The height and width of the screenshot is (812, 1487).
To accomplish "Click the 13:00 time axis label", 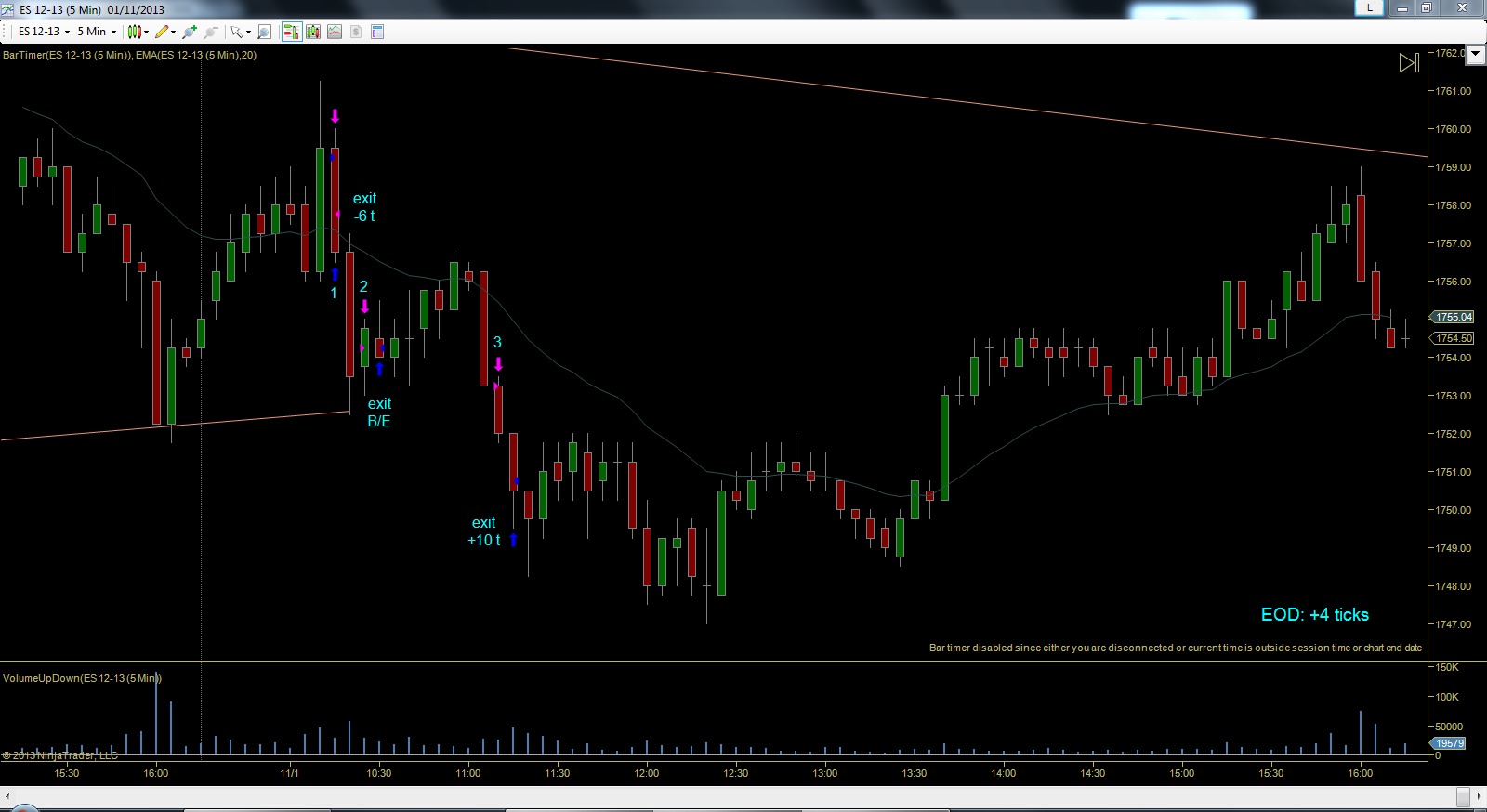I will [825, 773].
